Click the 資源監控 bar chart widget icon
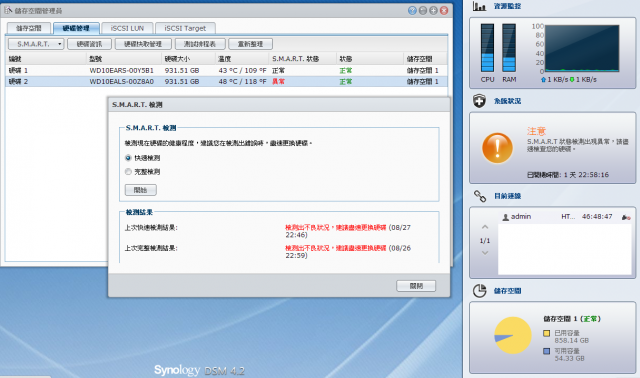 click(479, 6)
